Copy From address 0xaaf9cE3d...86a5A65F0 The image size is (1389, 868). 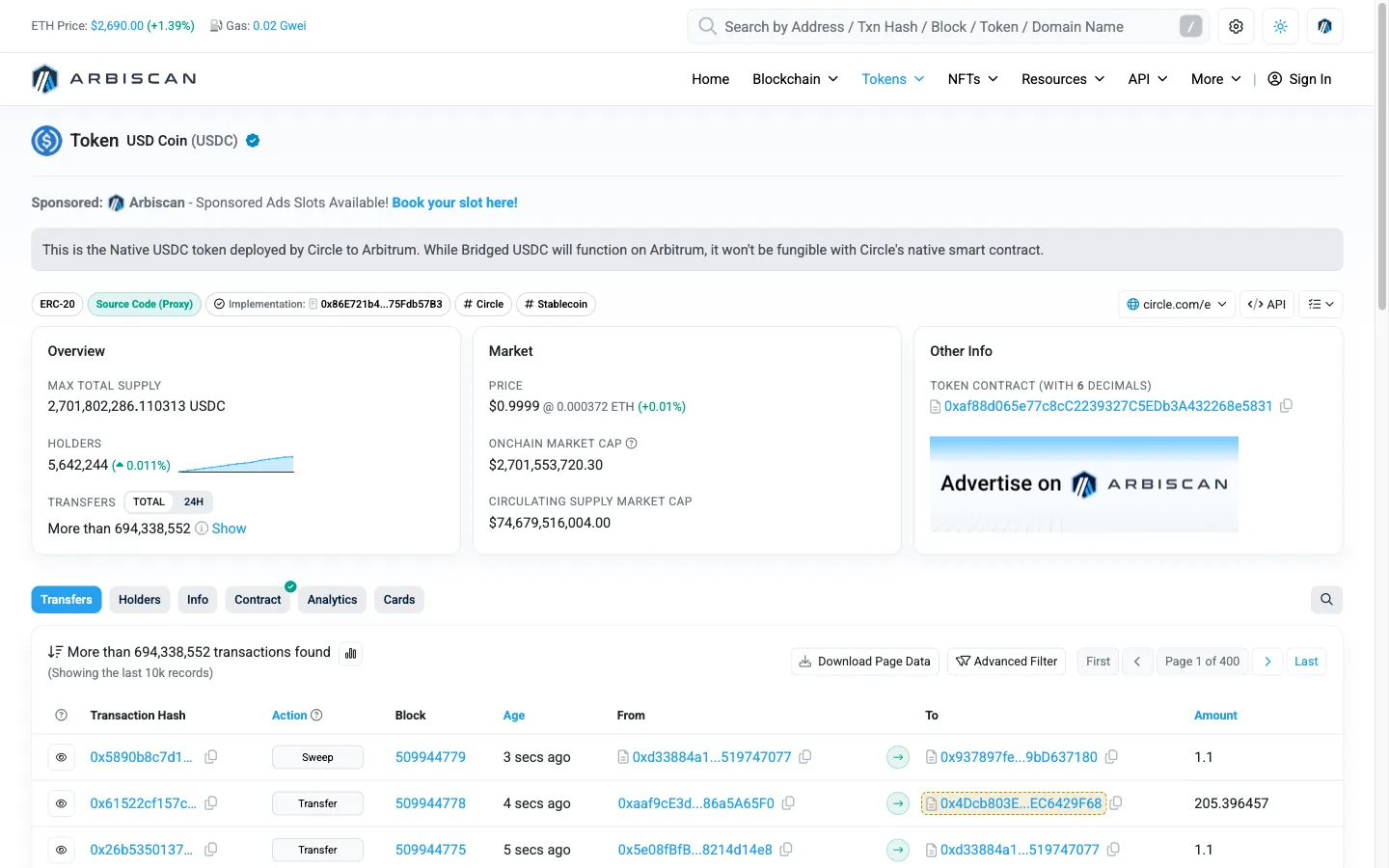[788, 803]
